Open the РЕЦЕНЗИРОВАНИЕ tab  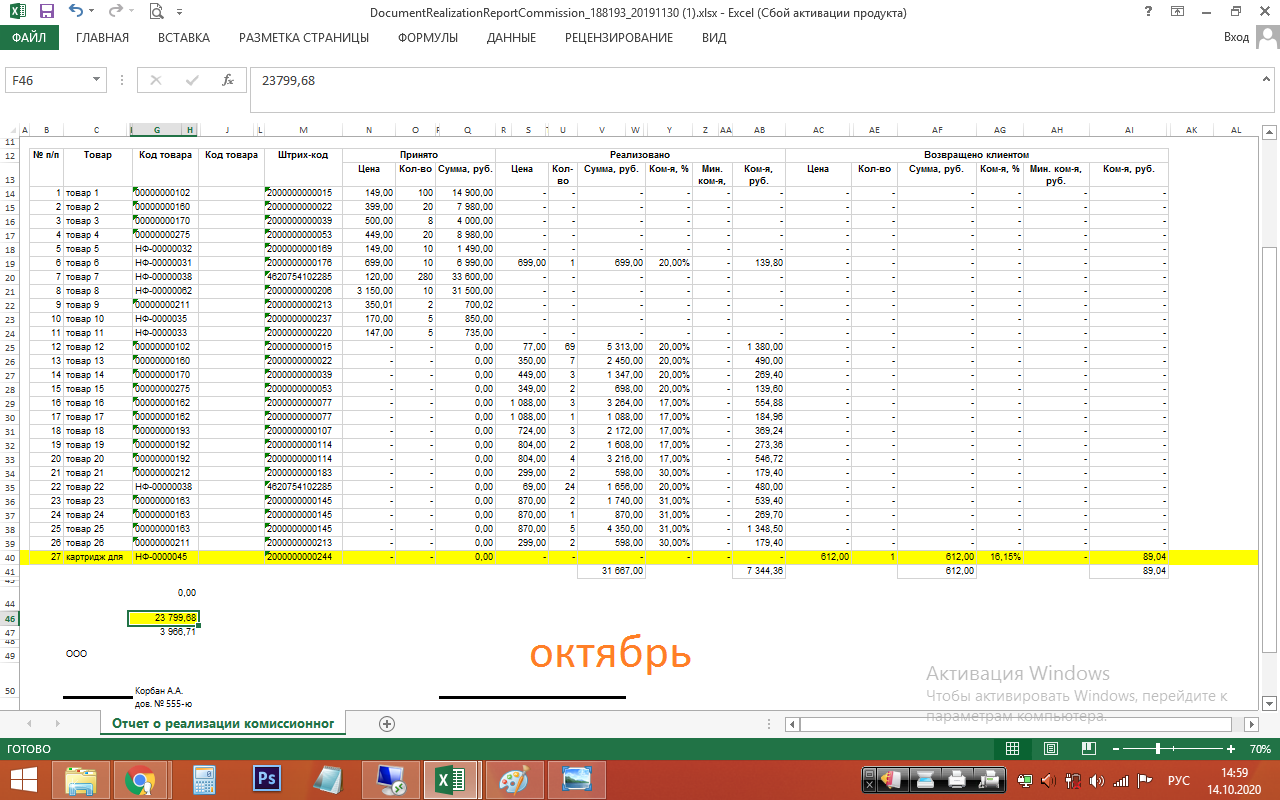(x=619, y=38)
